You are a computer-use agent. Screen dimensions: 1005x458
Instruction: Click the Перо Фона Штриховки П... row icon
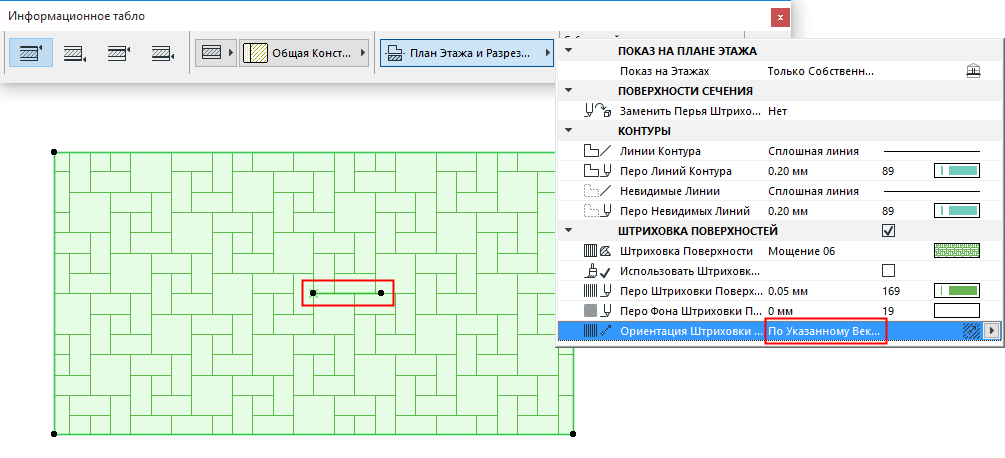[598, 311]
